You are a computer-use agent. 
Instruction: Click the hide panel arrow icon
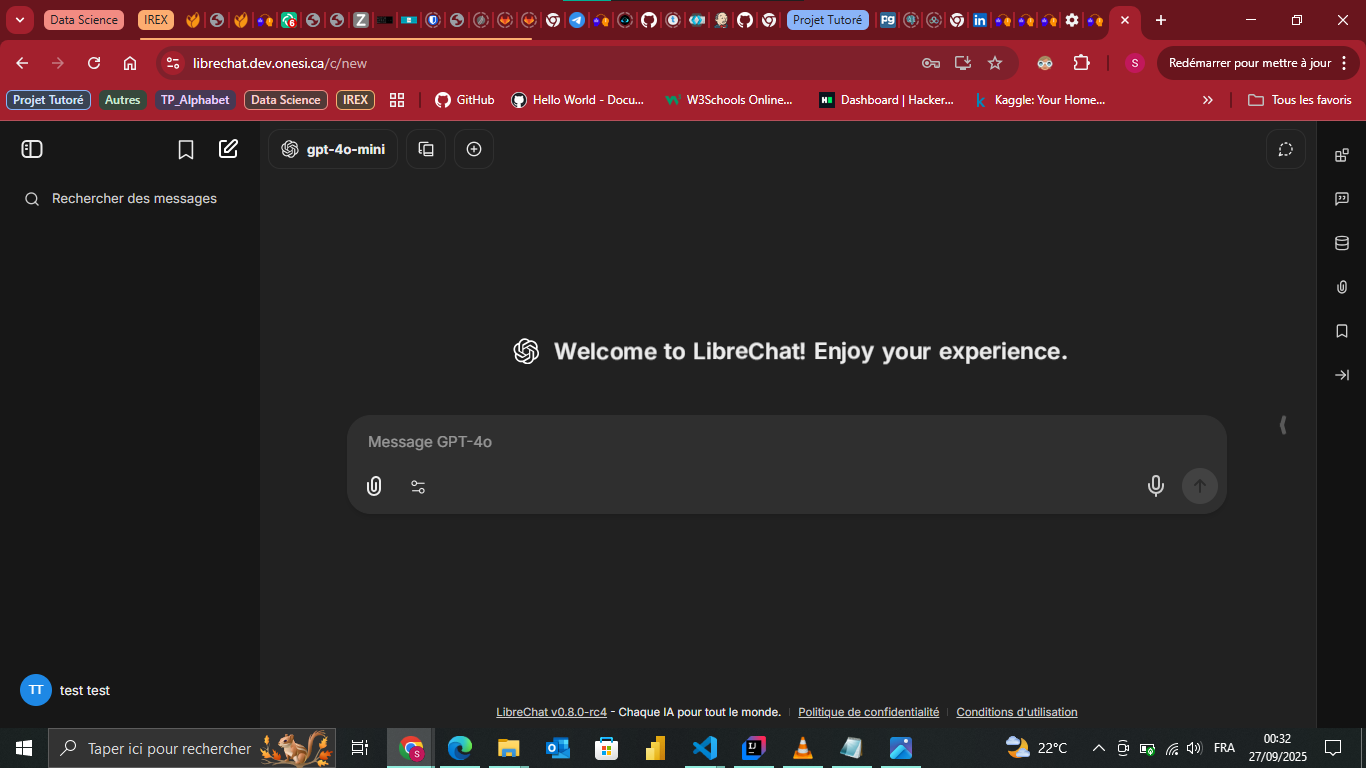(1342, 375)
